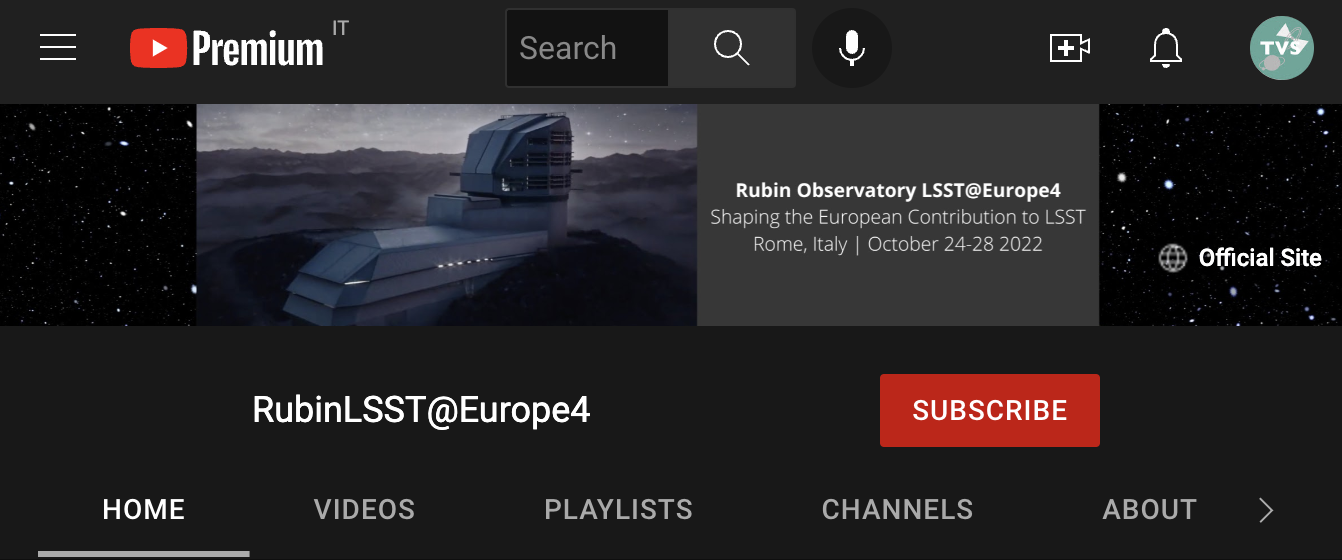1342x560 pixels.
Task: Focus the Search input field
Action: tap(587, 48)
